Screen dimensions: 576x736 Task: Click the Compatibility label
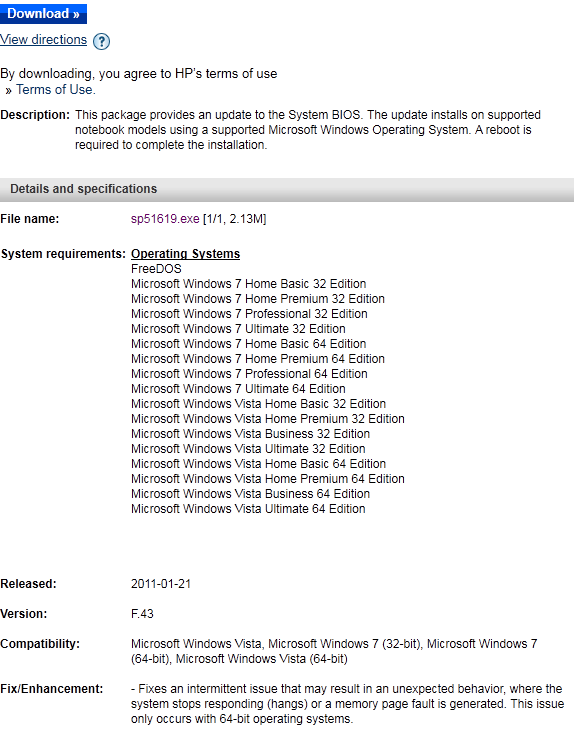click(40, 644)
